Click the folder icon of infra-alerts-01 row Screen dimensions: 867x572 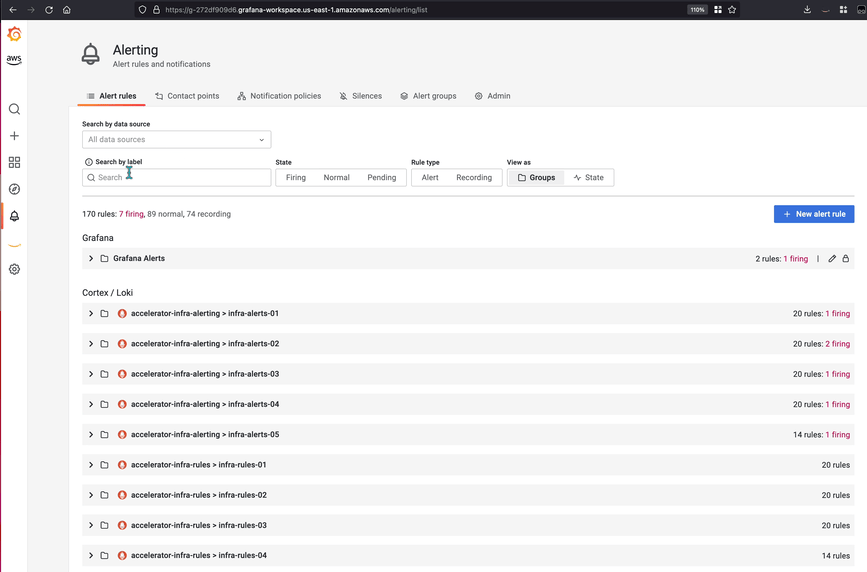[104, 314]
